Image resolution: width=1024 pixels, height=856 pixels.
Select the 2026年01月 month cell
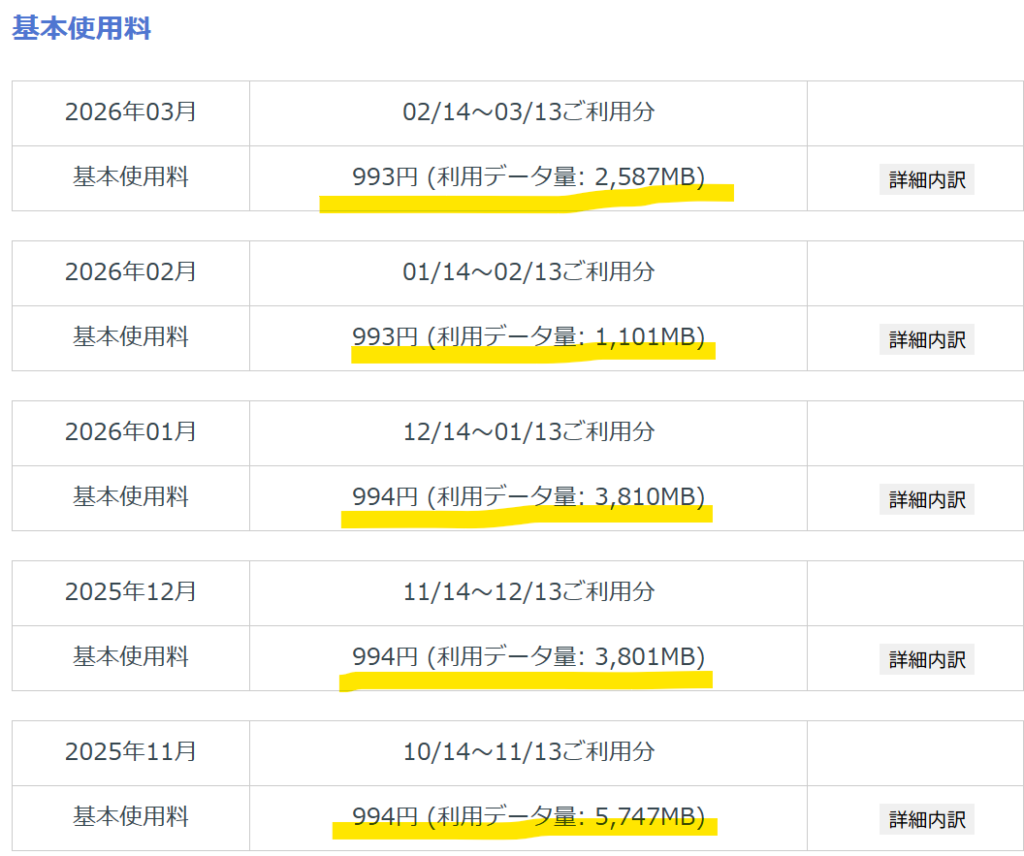131,432
